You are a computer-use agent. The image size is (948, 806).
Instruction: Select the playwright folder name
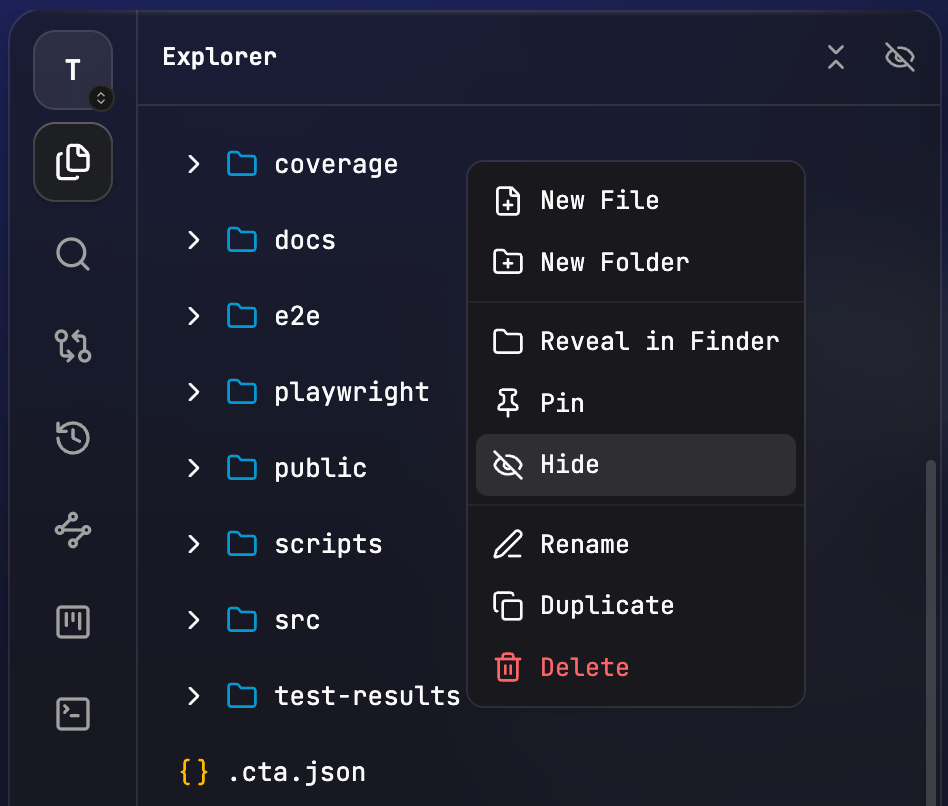tap(352, 393)
